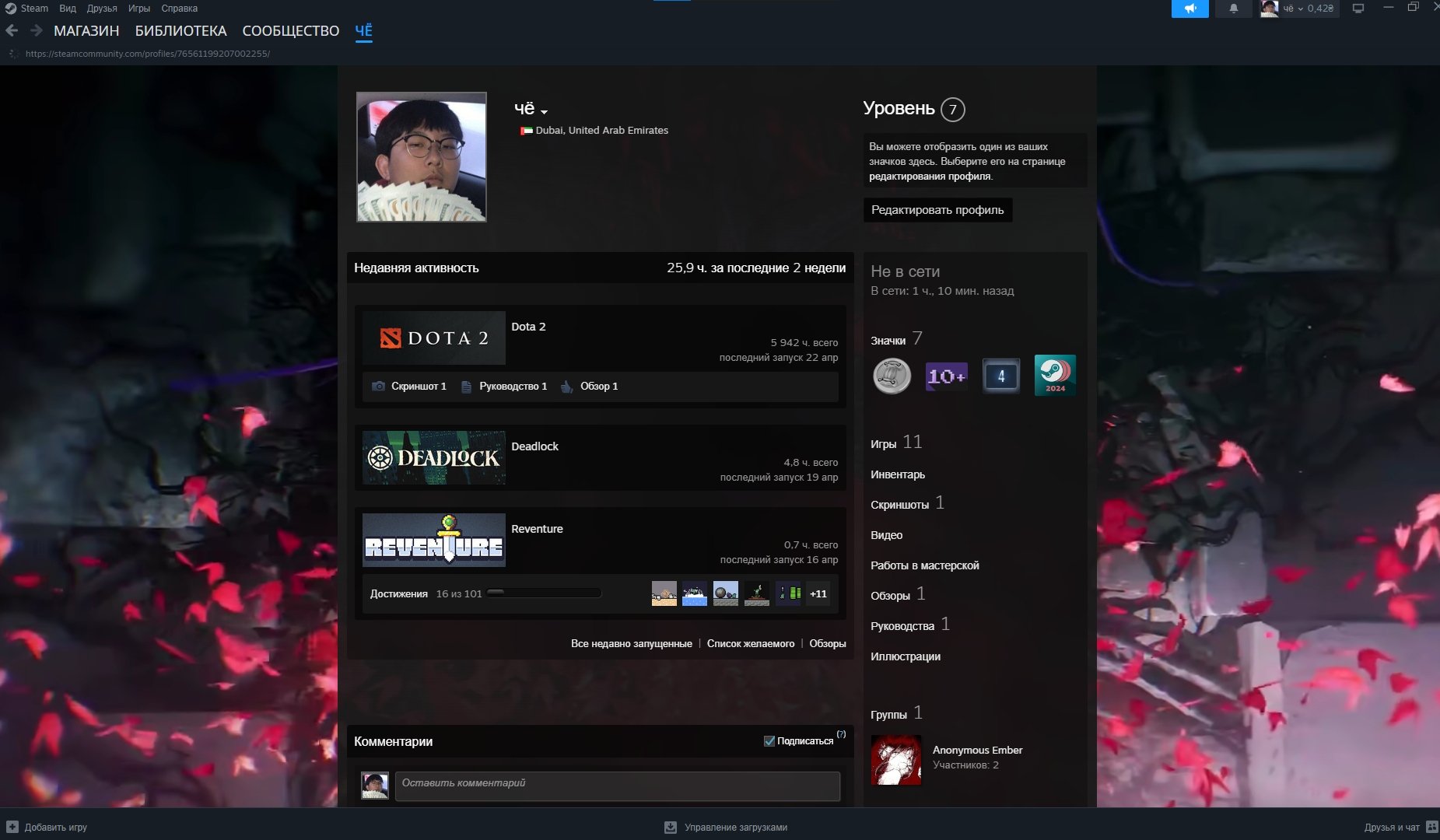Open Группы sidebar link
The height and width of the screenshot is (840, 1440).
[896, 713]
